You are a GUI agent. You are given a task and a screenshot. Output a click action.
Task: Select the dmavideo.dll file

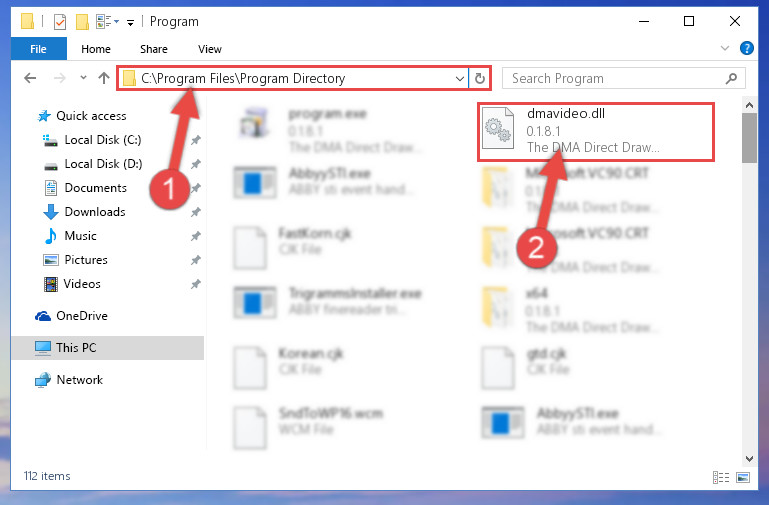pos(595,131)
